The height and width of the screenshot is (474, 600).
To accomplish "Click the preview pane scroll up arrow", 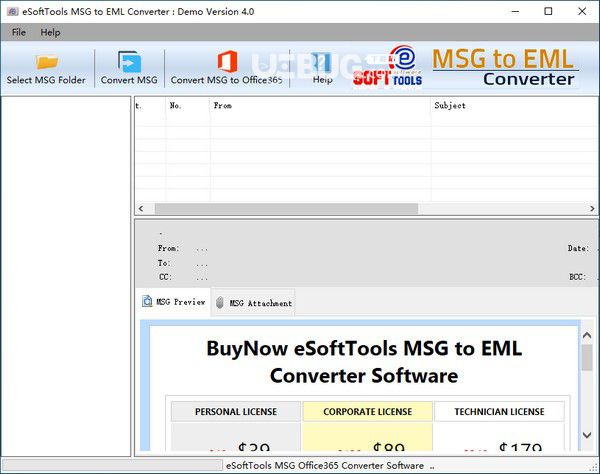I will pos(587,335).
